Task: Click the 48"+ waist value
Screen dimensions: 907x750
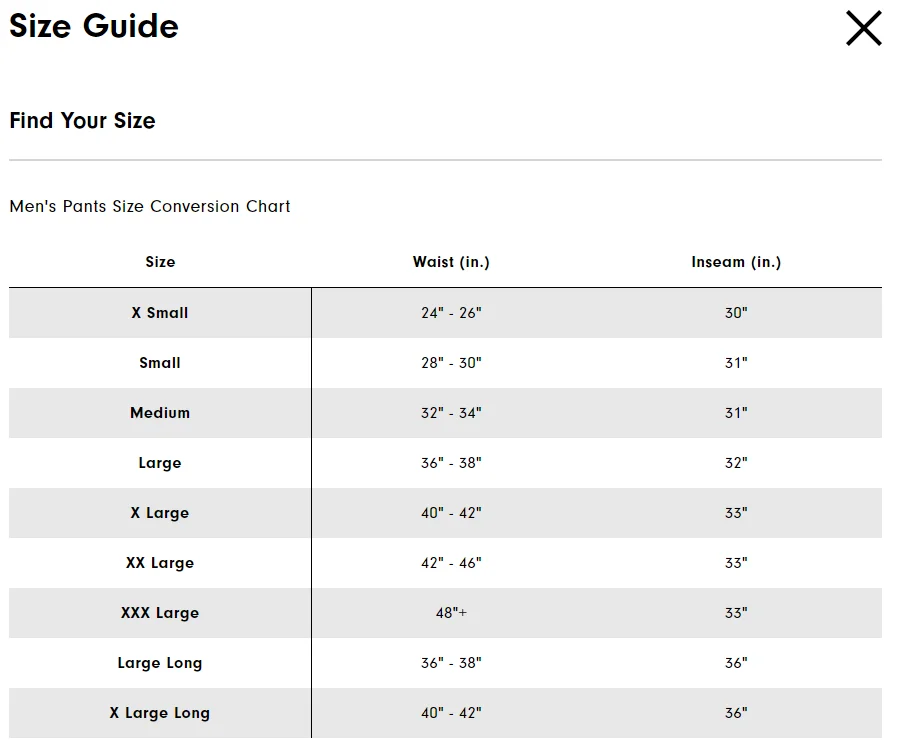Action: [x=451, y=613]
